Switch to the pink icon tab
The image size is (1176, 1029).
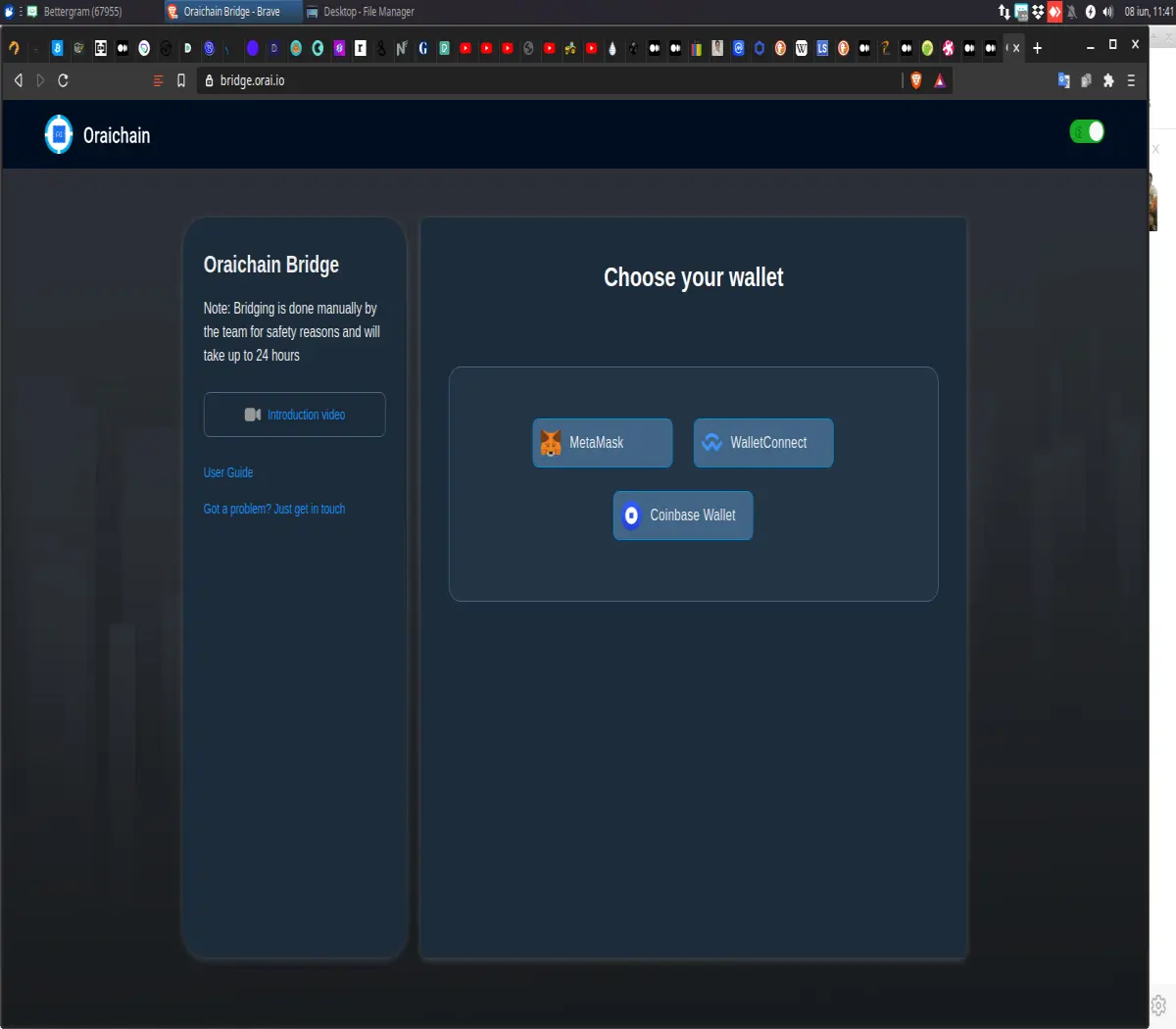pyautogui.click(x=949, y=48)
